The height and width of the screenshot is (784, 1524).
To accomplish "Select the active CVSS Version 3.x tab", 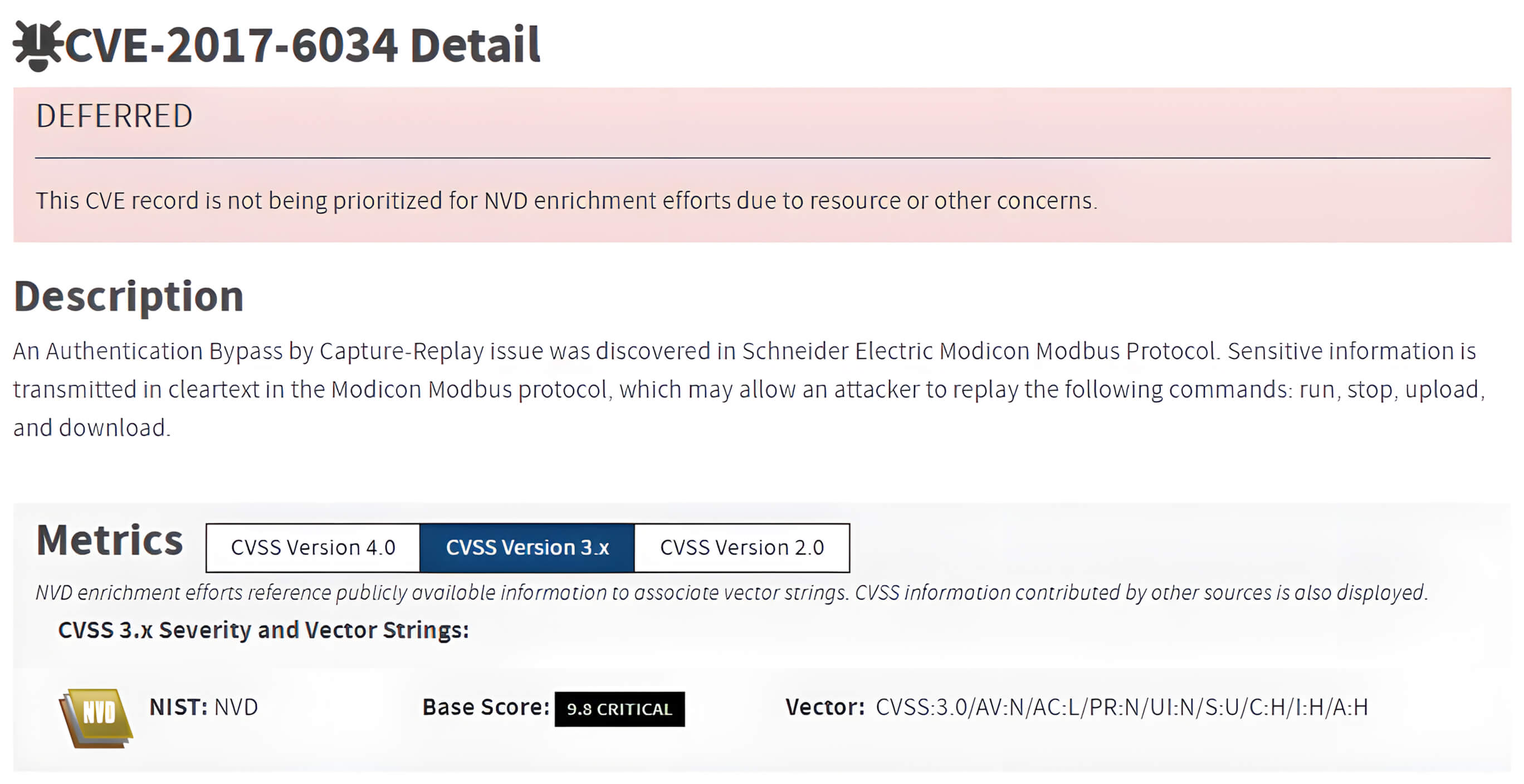I will point(526,547).
